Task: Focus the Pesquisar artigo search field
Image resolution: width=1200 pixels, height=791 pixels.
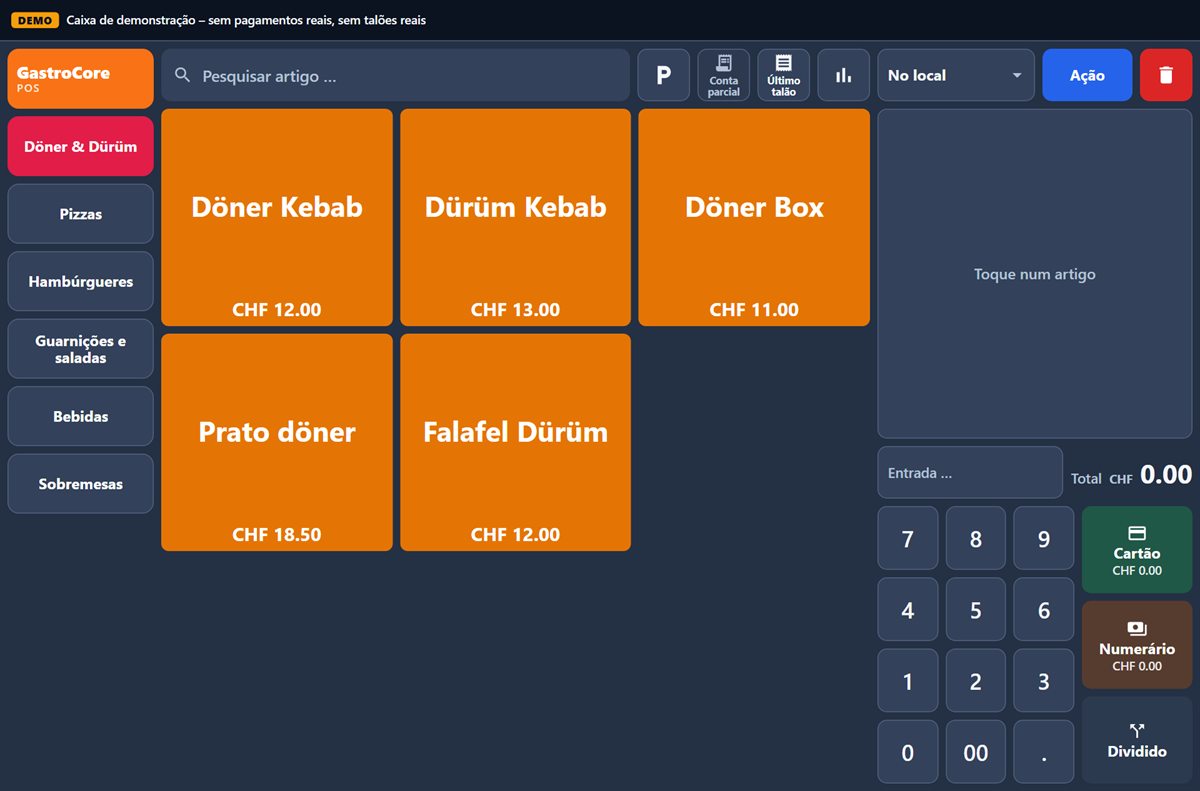Action: 395,75
